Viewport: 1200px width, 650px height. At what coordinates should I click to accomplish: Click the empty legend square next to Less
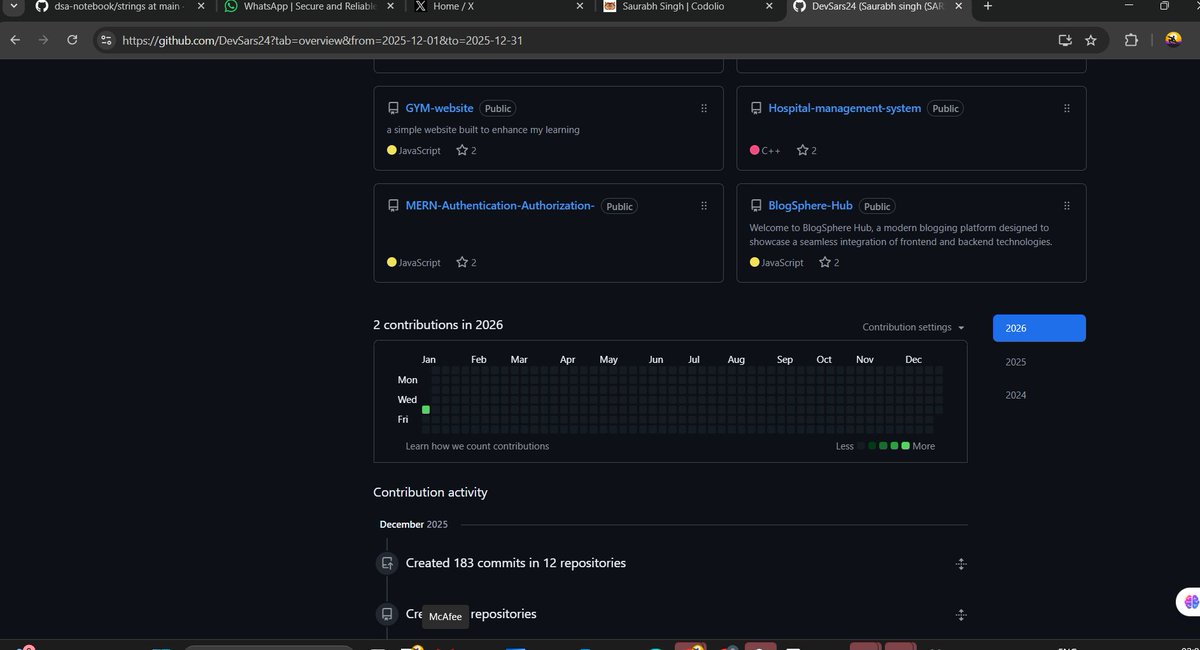tap(862, 446)
